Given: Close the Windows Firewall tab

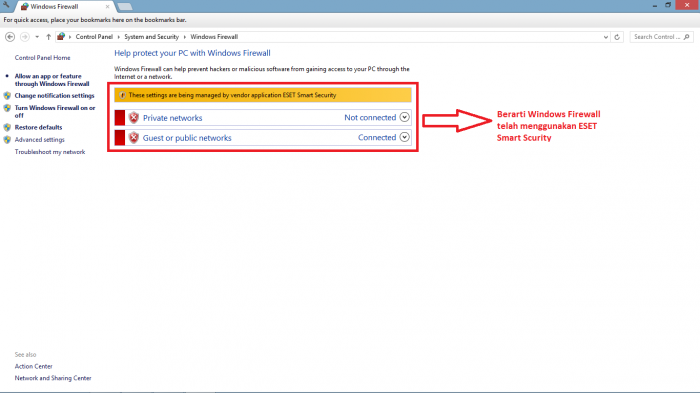Looking at the screenshot, I should point(107,7).
